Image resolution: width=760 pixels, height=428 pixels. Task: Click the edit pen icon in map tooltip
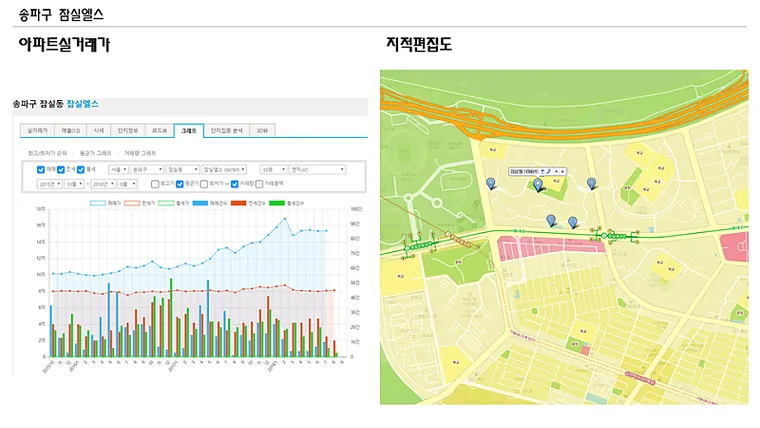[549, 172]
